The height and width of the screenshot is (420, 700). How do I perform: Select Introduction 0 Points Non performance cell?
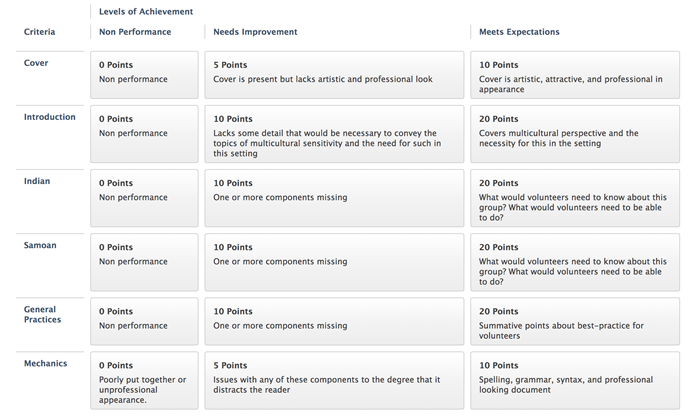[x=145, y=135]
